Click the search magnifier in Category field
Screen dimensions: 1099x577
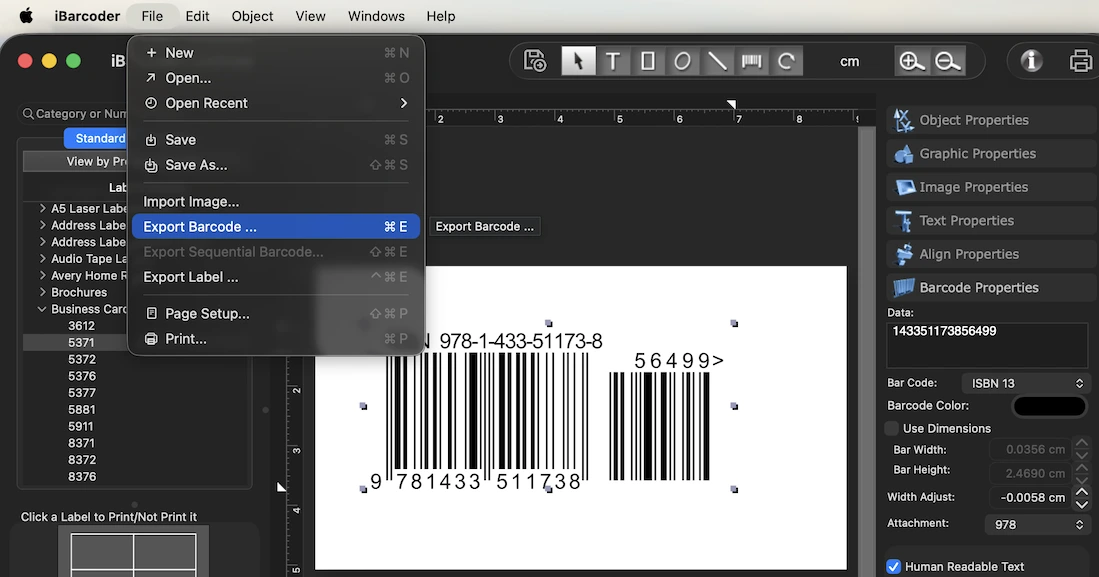pos(28,114)
